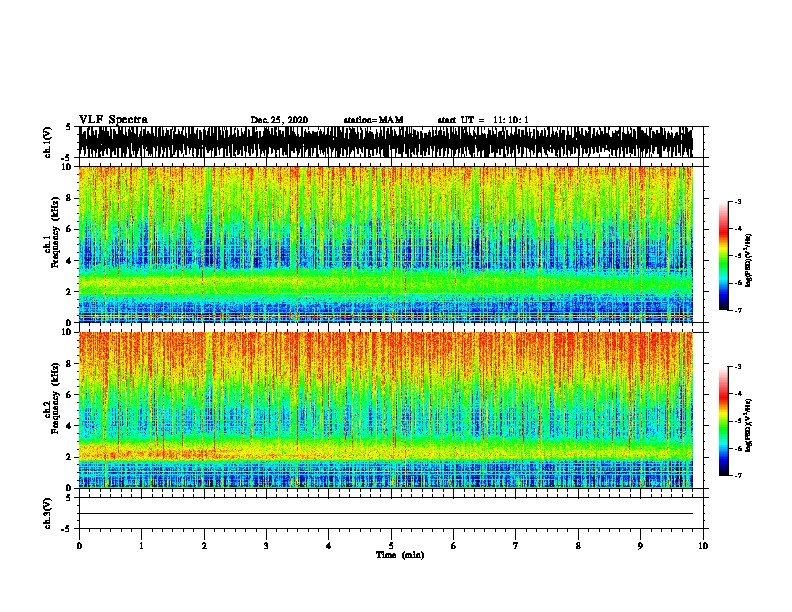The image size is (792, 612).
Task: Click the ch.1 frequency axis "4" tick label
Action: [x=70, y=261]
